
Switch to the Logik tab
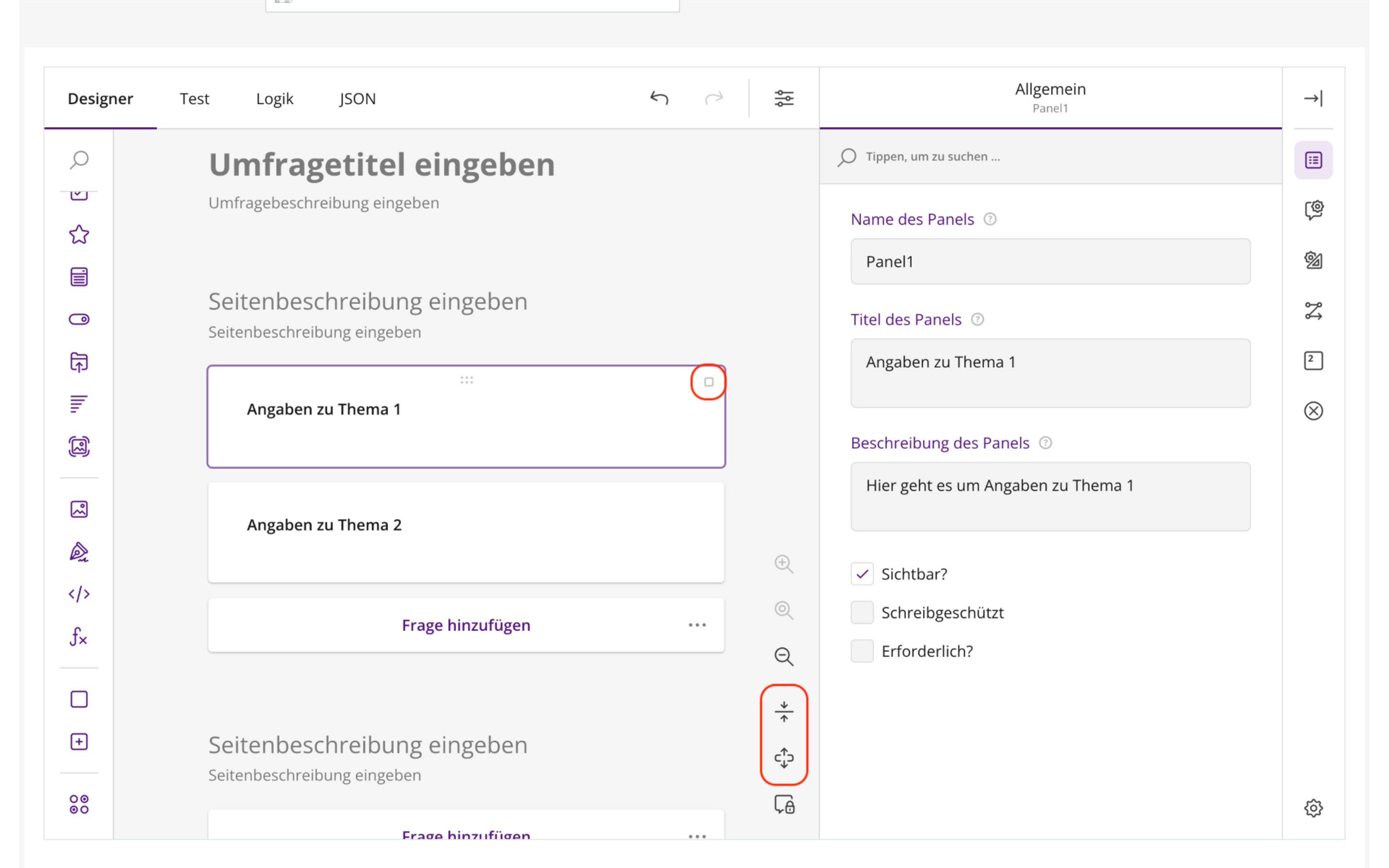pos(274,98)
